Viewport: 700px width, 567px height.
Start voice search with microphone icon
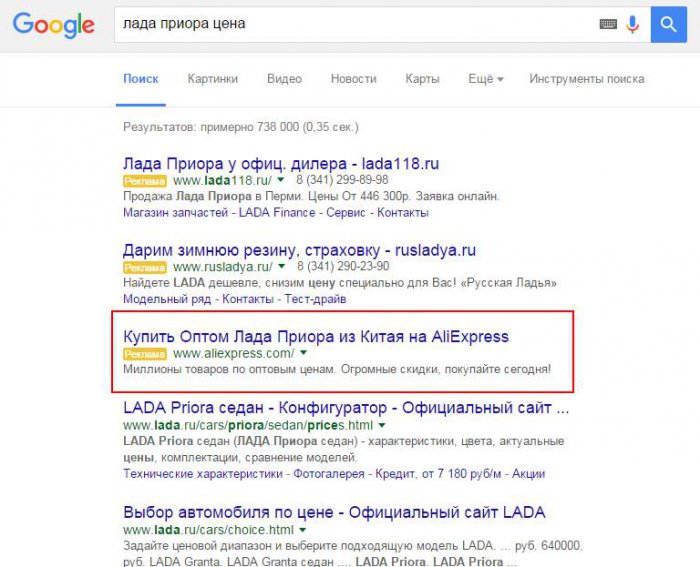pos(632,25)
